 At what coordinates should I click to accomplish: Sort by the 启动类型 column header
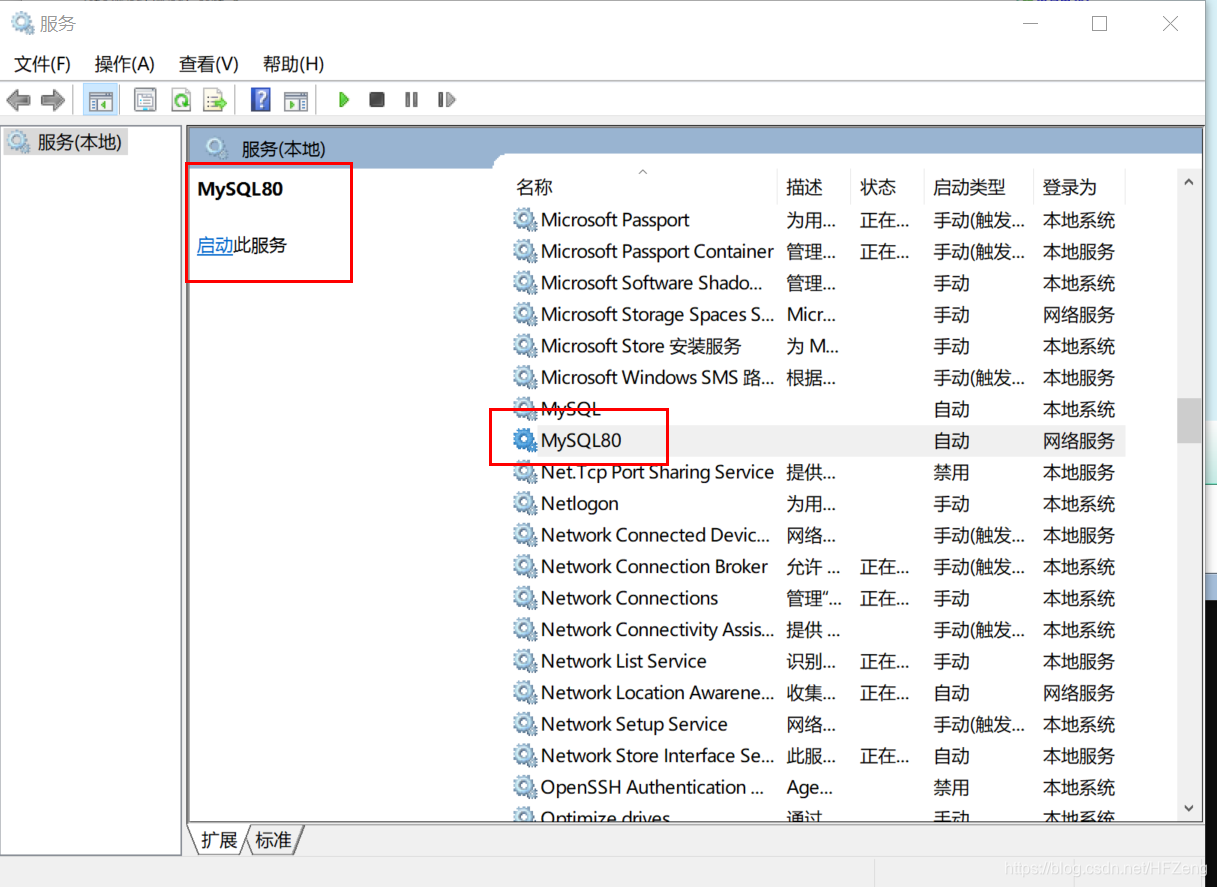[969, 187]
